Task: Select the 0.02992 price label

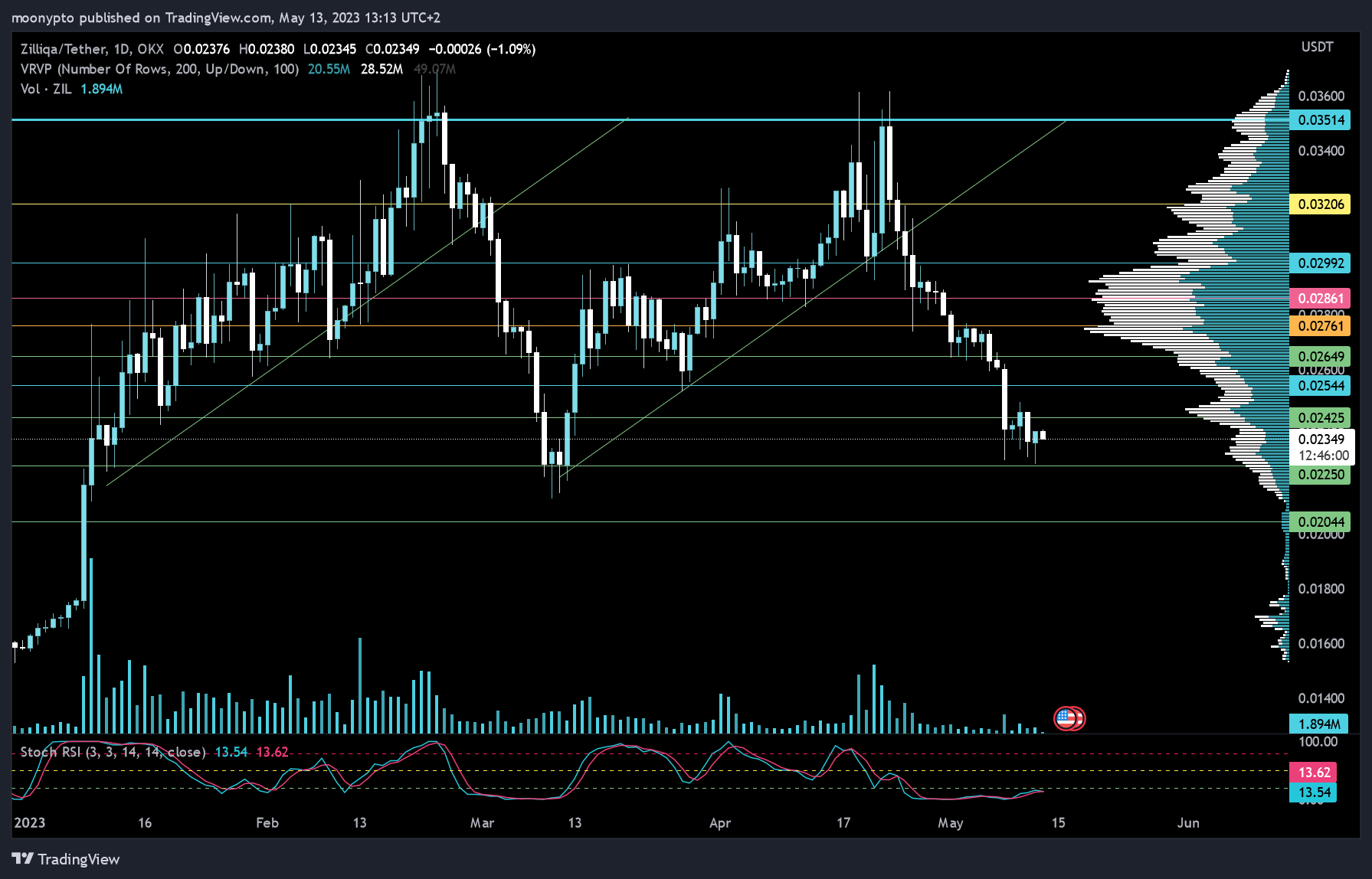Action: (x=1321, y=263)
